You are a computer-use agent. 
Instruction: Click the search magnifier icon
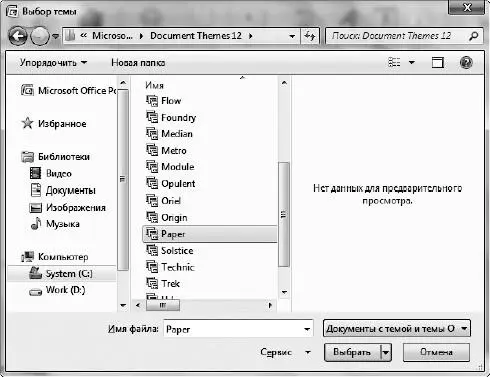tap(473, 36)
